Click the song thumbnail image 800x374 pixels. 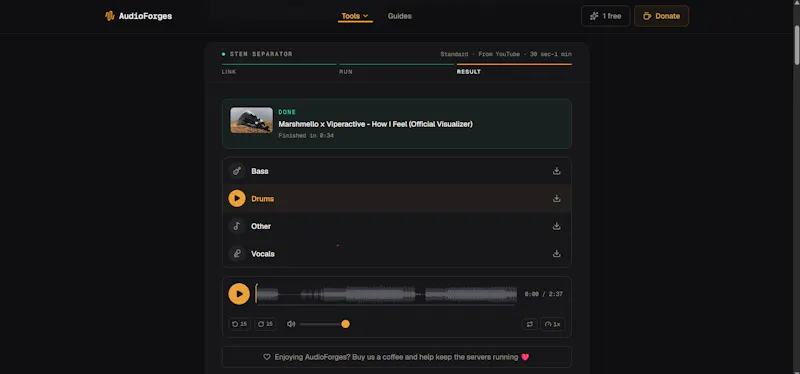[252, 120]
